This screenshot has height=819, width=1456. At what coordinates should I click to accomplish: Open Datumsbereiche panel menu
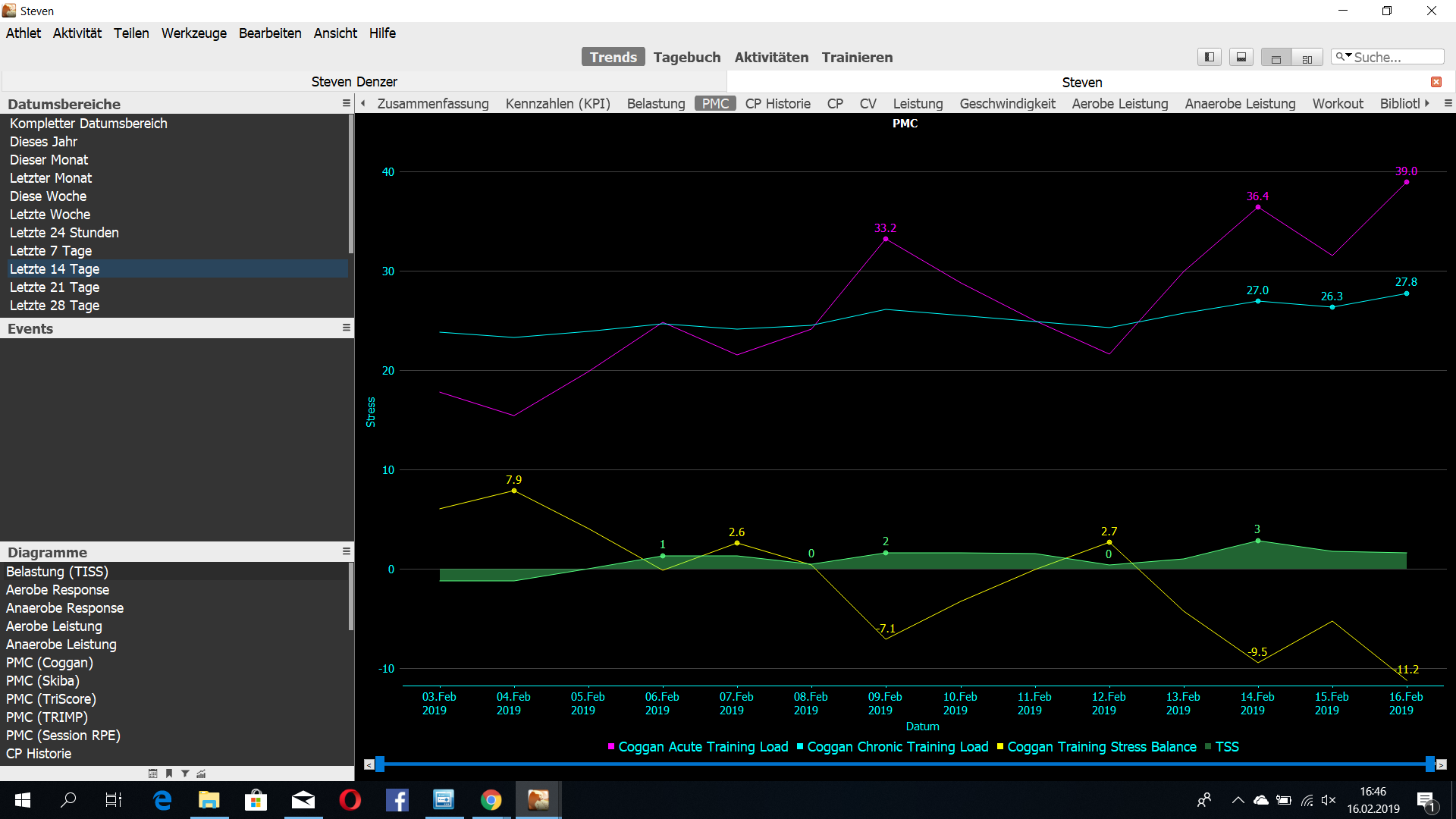click(x=346, y=103)
